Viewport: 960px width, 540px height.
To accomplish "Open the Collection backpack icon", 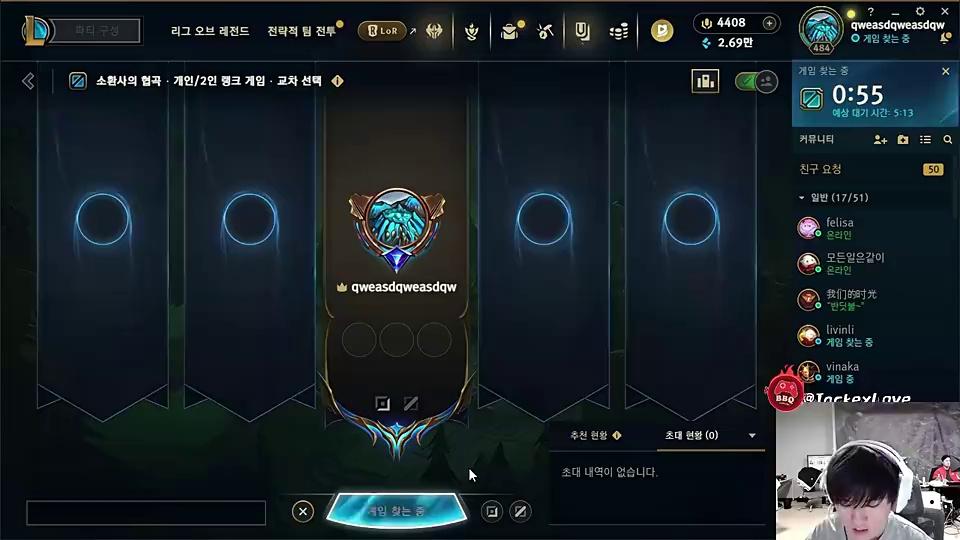I will click(510, 31).
